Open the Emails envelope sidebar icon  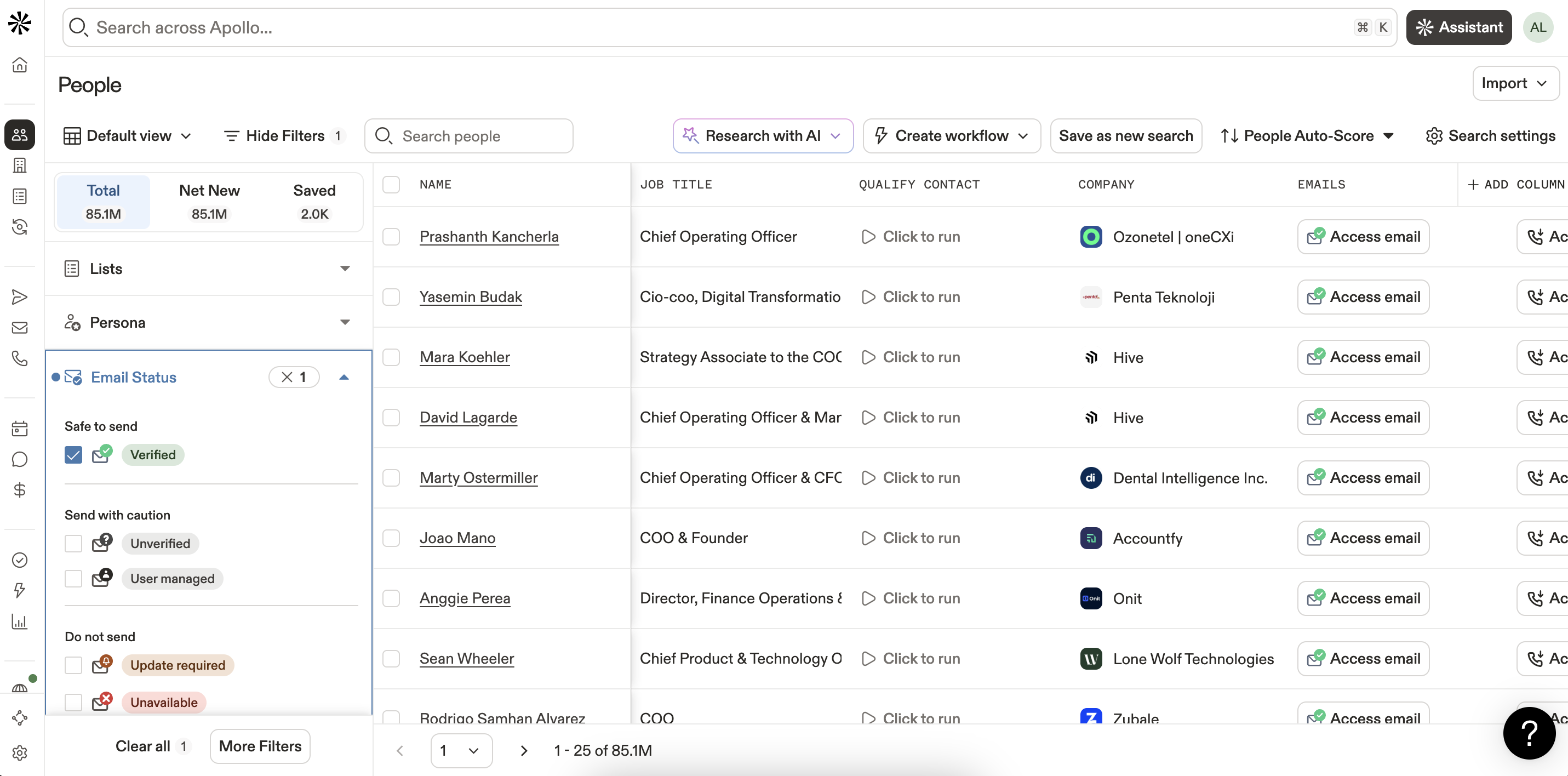(20, 328)
